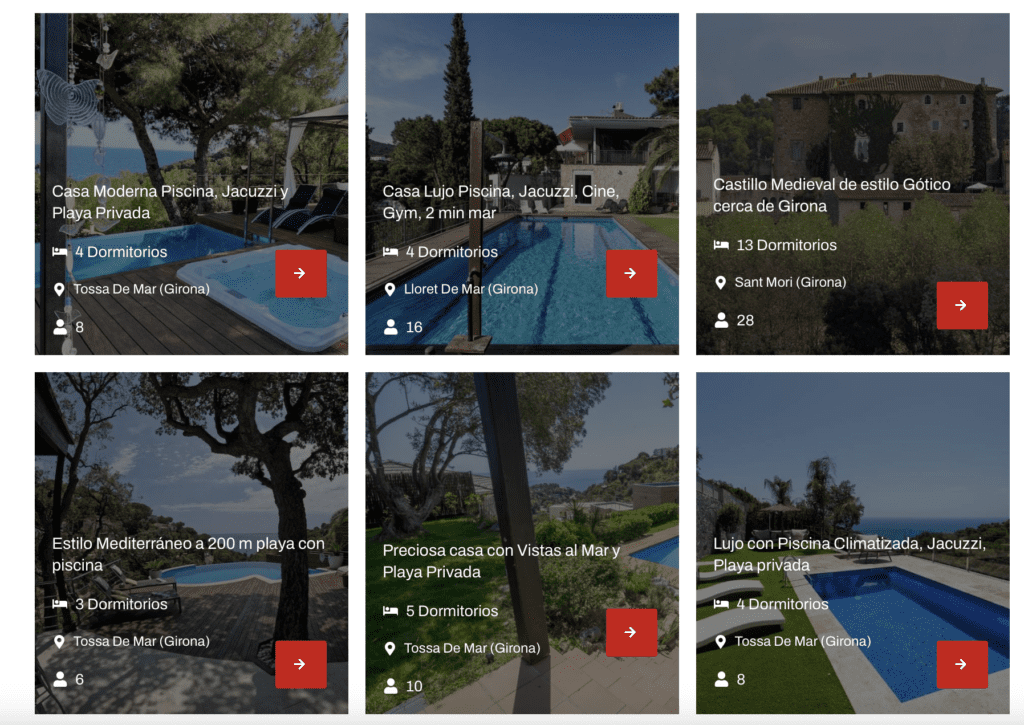Viewport: 1024px width, 725px height.
Task: Select 'Preciosa casa con Vistas al Mar' title
Action: tap(501, 562)
